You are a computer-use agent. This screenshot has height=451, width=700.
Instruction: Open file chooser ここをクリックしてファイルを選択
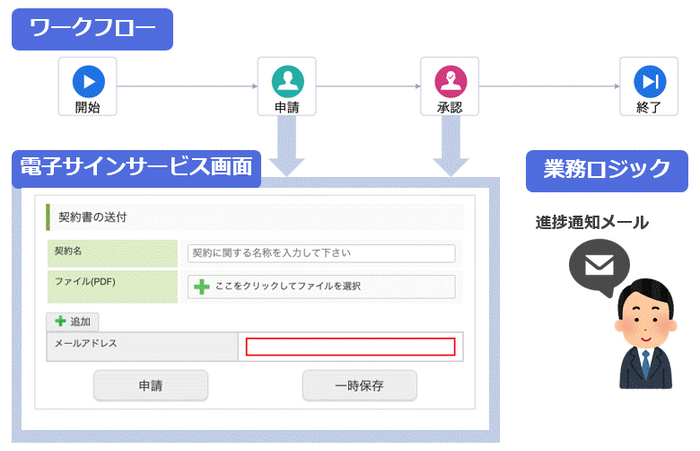[x=321, y=287]
